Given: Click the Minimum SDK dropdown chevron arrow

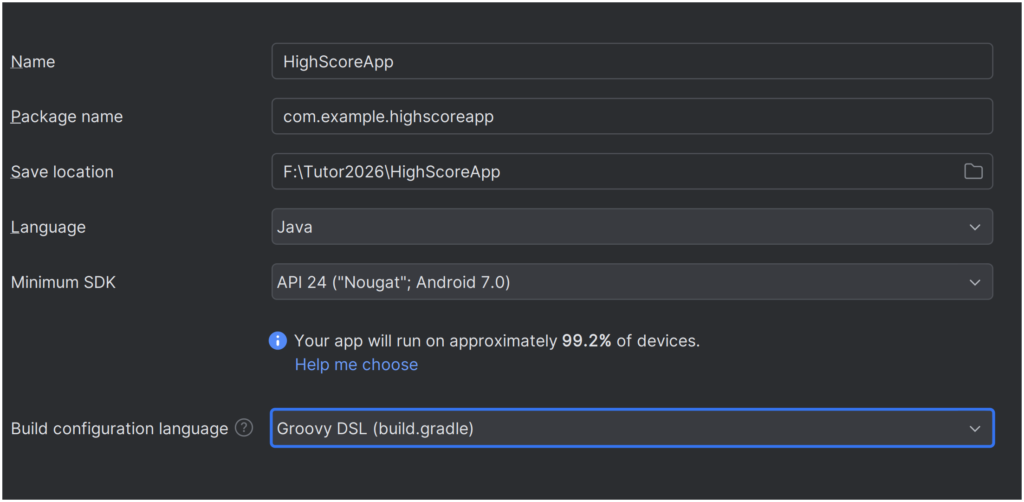Looking at the screenshot, I should coord(975,283).
